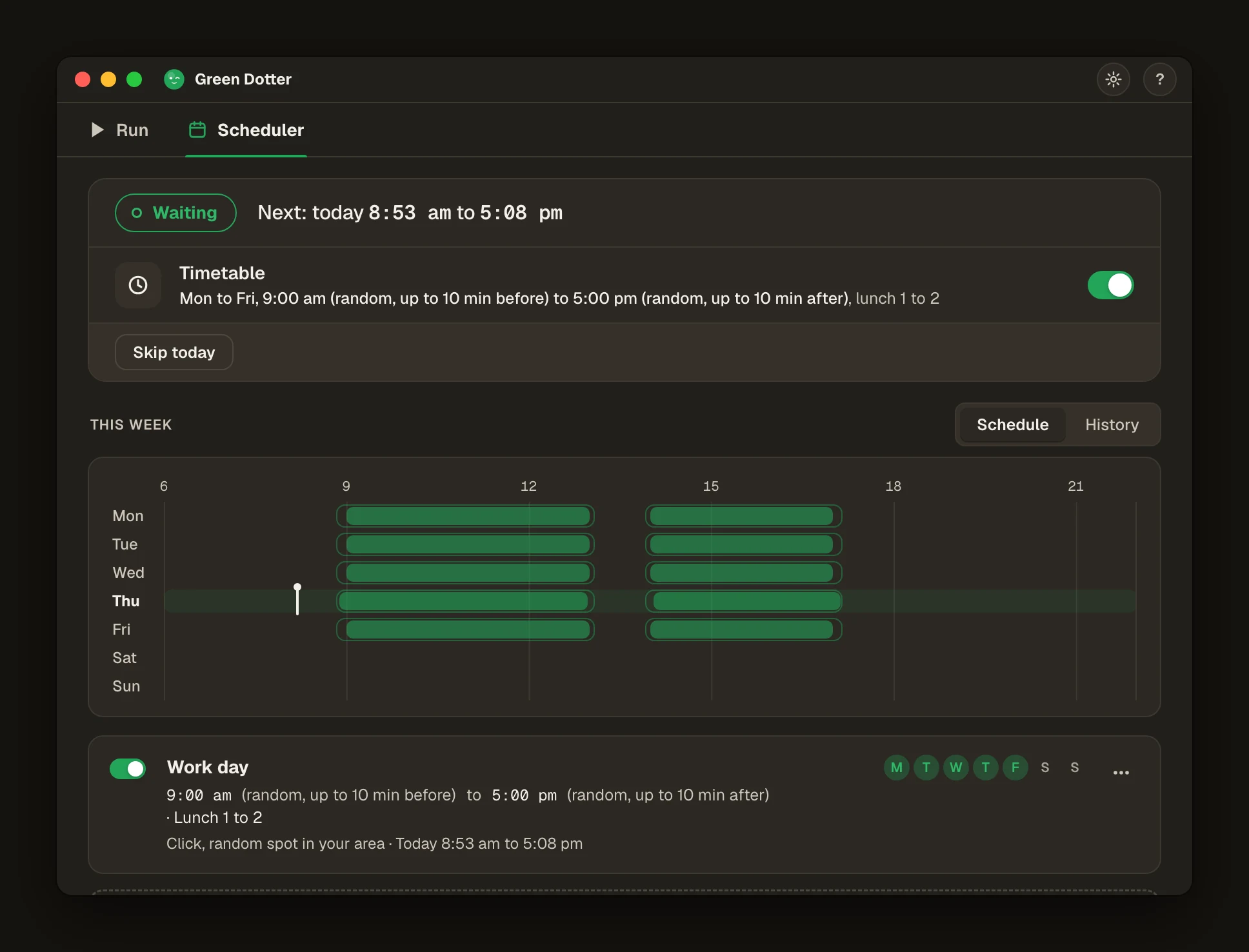Screen dimensions: 1249x952
Task: Turn off the Work day toggle
Action: click(128, 768)
